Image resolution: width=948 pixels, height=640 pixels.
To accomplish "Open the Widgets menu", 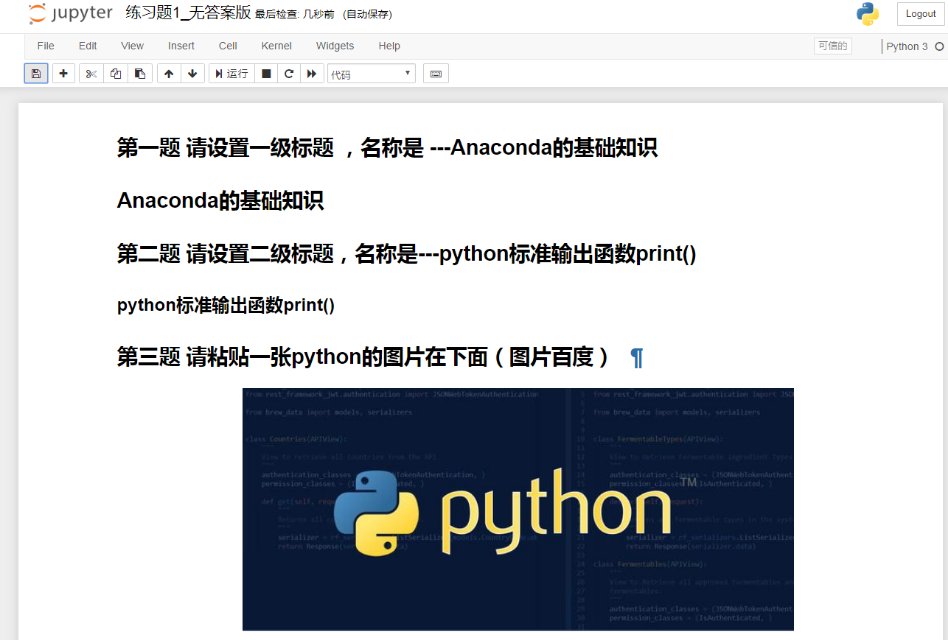I will 335,46.
